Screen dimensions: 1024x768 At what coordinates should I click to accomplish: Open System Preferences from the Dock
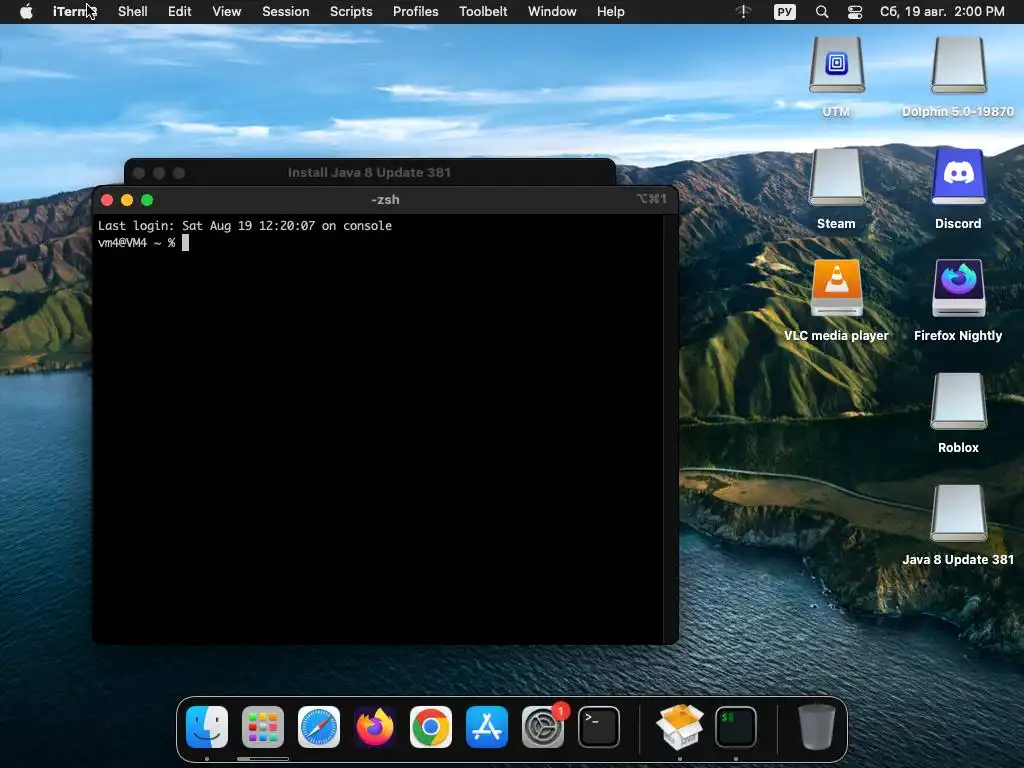543,727
